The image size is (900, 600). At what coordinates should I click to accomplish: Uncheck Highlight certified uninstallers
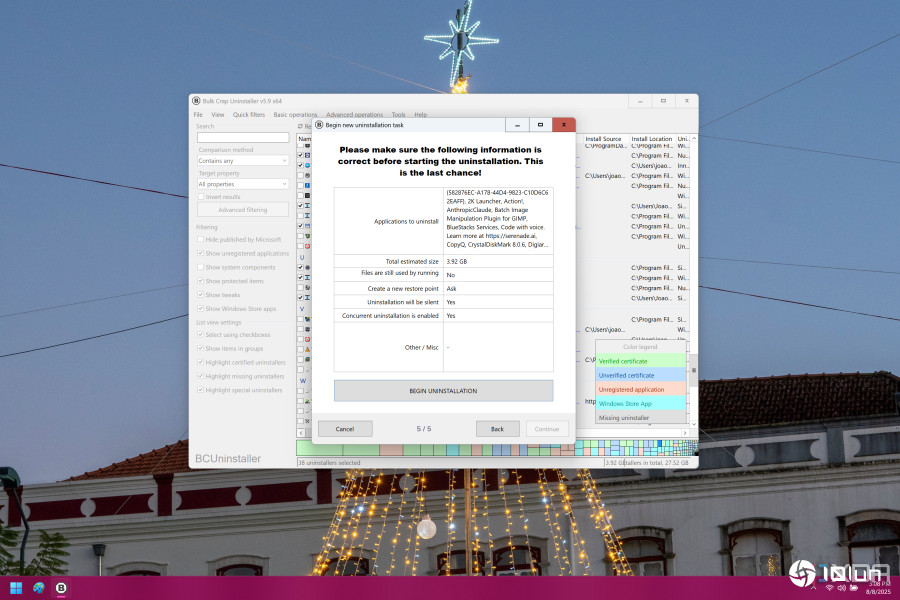201,362
